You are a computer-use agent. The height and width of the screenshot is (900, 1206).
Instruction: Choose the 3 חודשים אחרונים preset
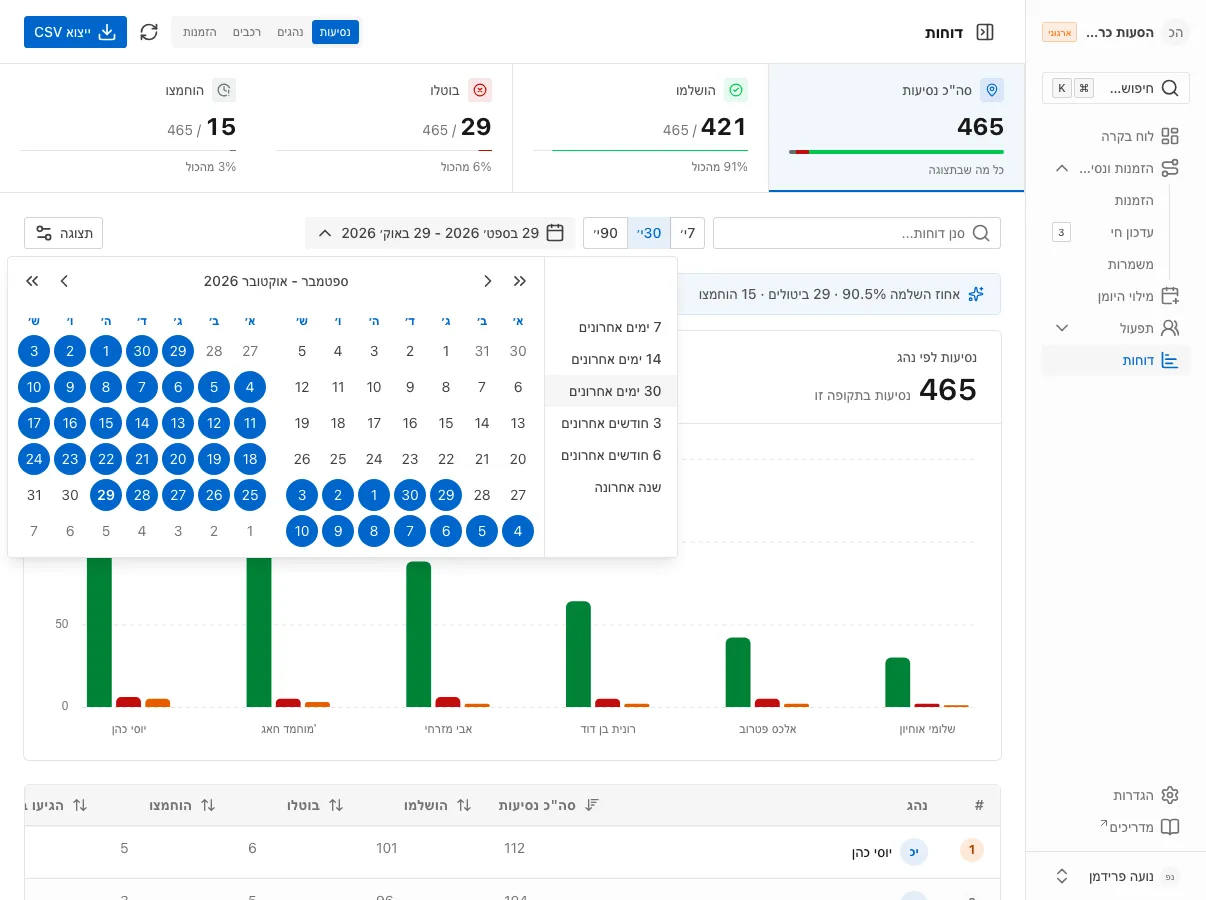click(611, 423)
